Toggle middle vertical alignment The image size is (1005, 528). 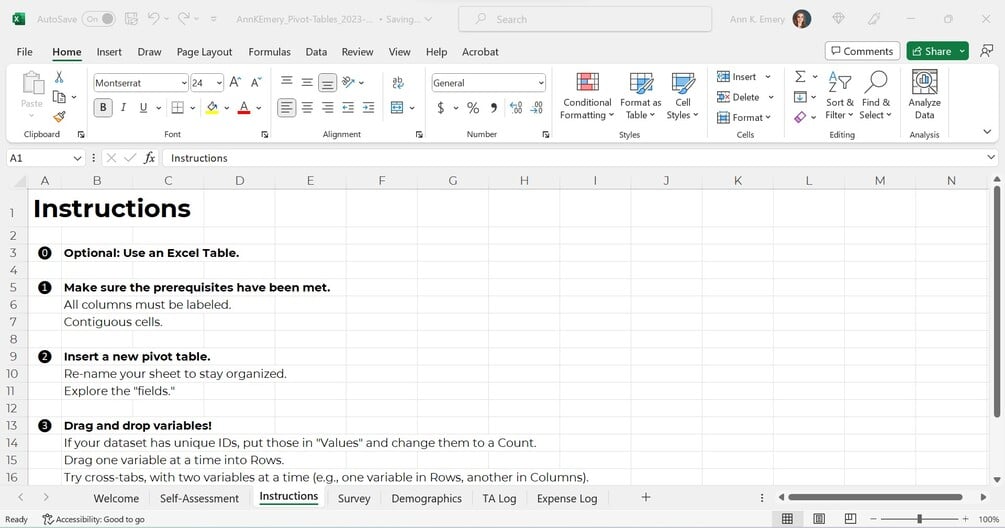[307, 82]
